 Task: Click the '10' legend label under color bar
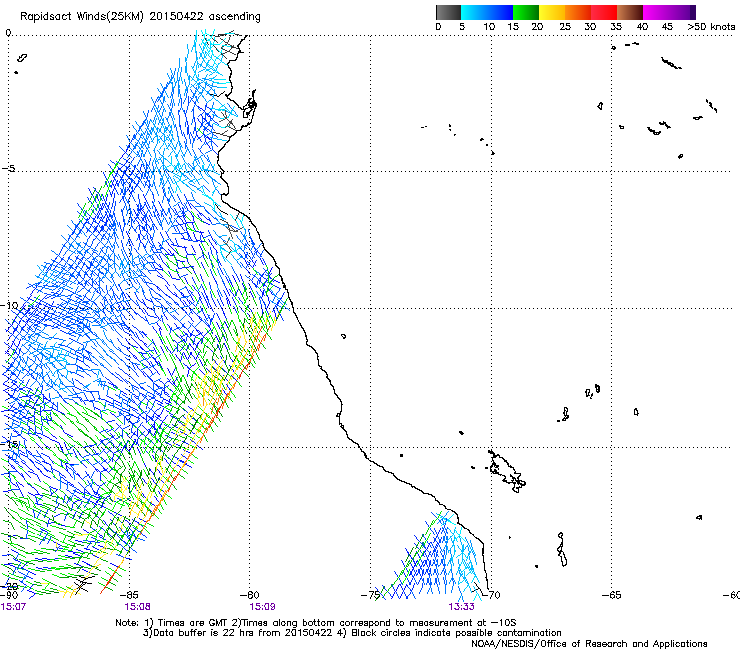489,27
